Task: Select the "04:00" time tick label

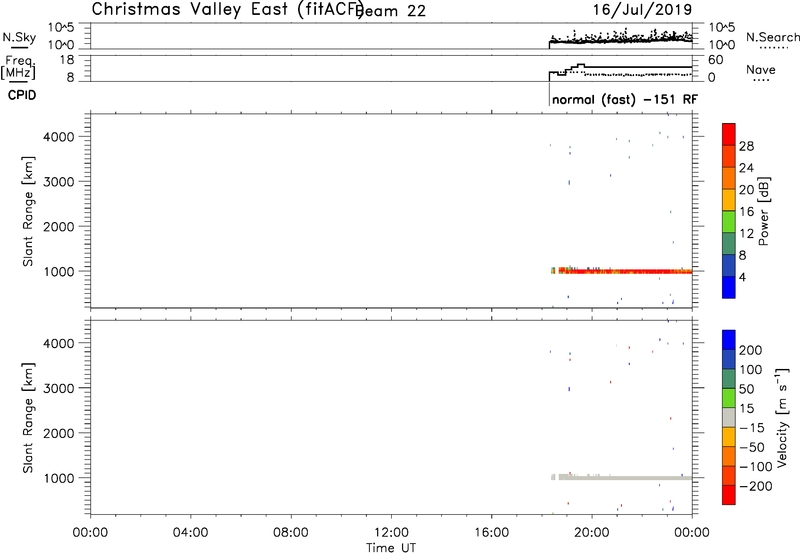Action: click(190, 533)
